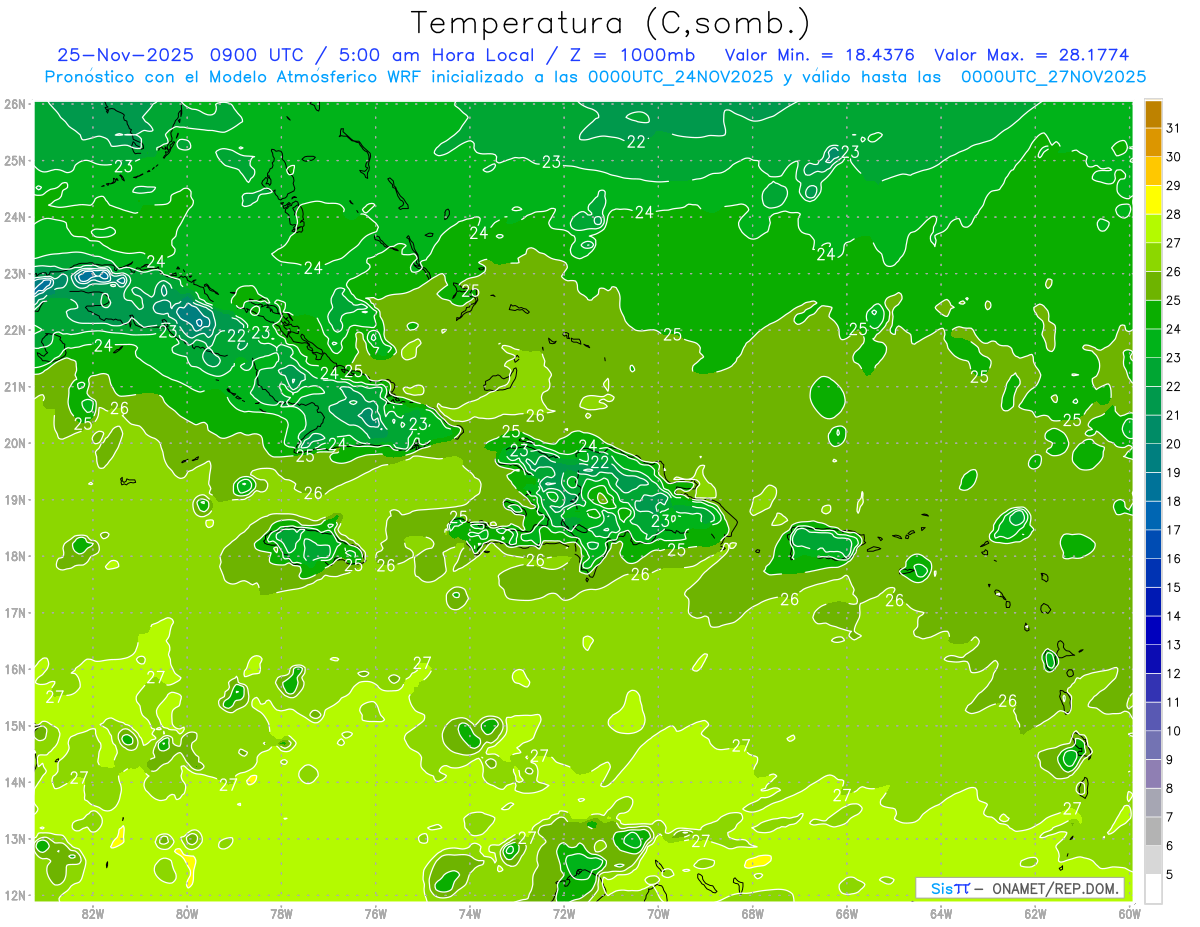The height and width of the screenshot is (927, 1200).
Task: Click the legend scale number 20
Action: (x=1174, y=444)
